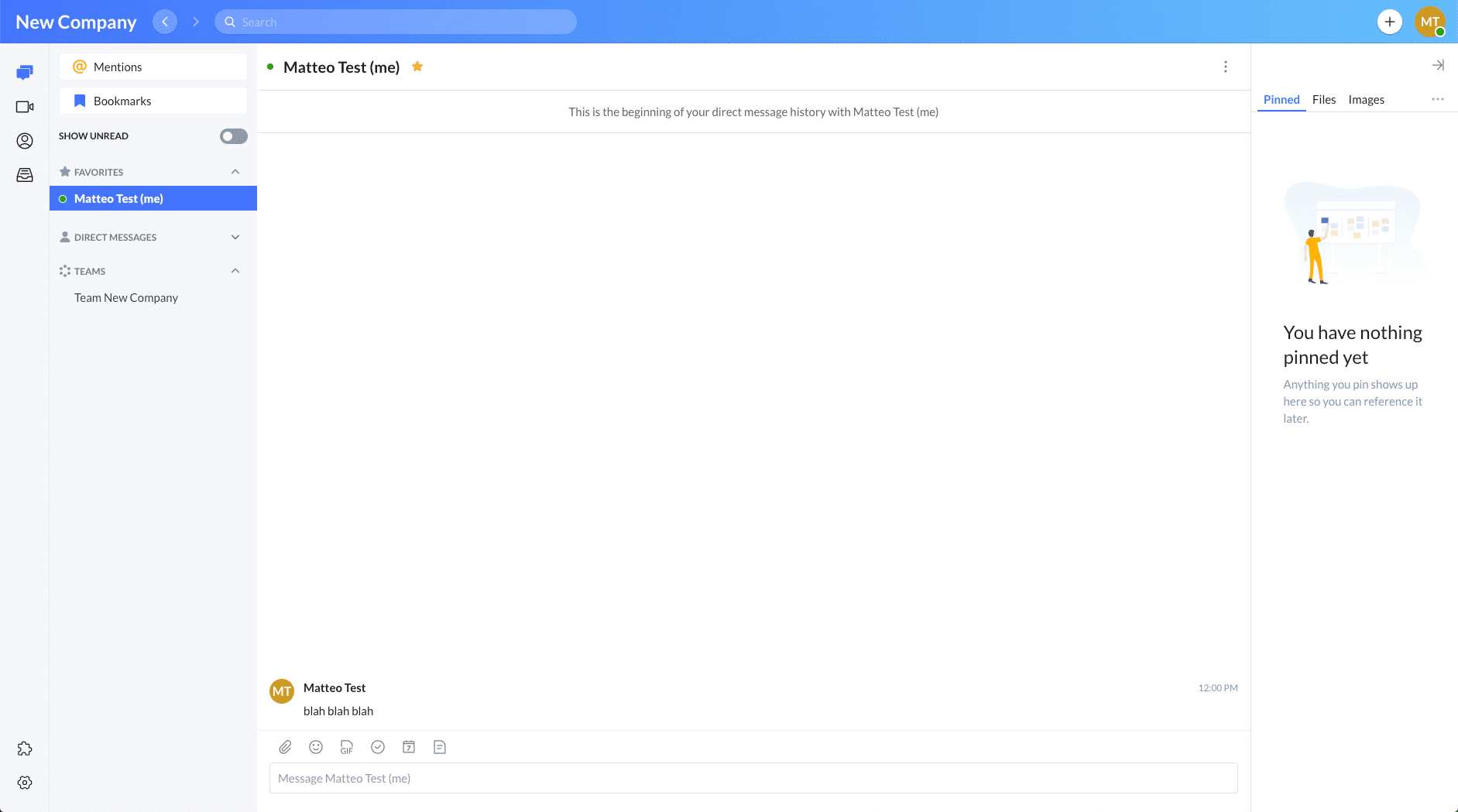This screenshot has width=1458, height=812.
Task: Open settings gear in left sidebar
Action: coord(25,783)
